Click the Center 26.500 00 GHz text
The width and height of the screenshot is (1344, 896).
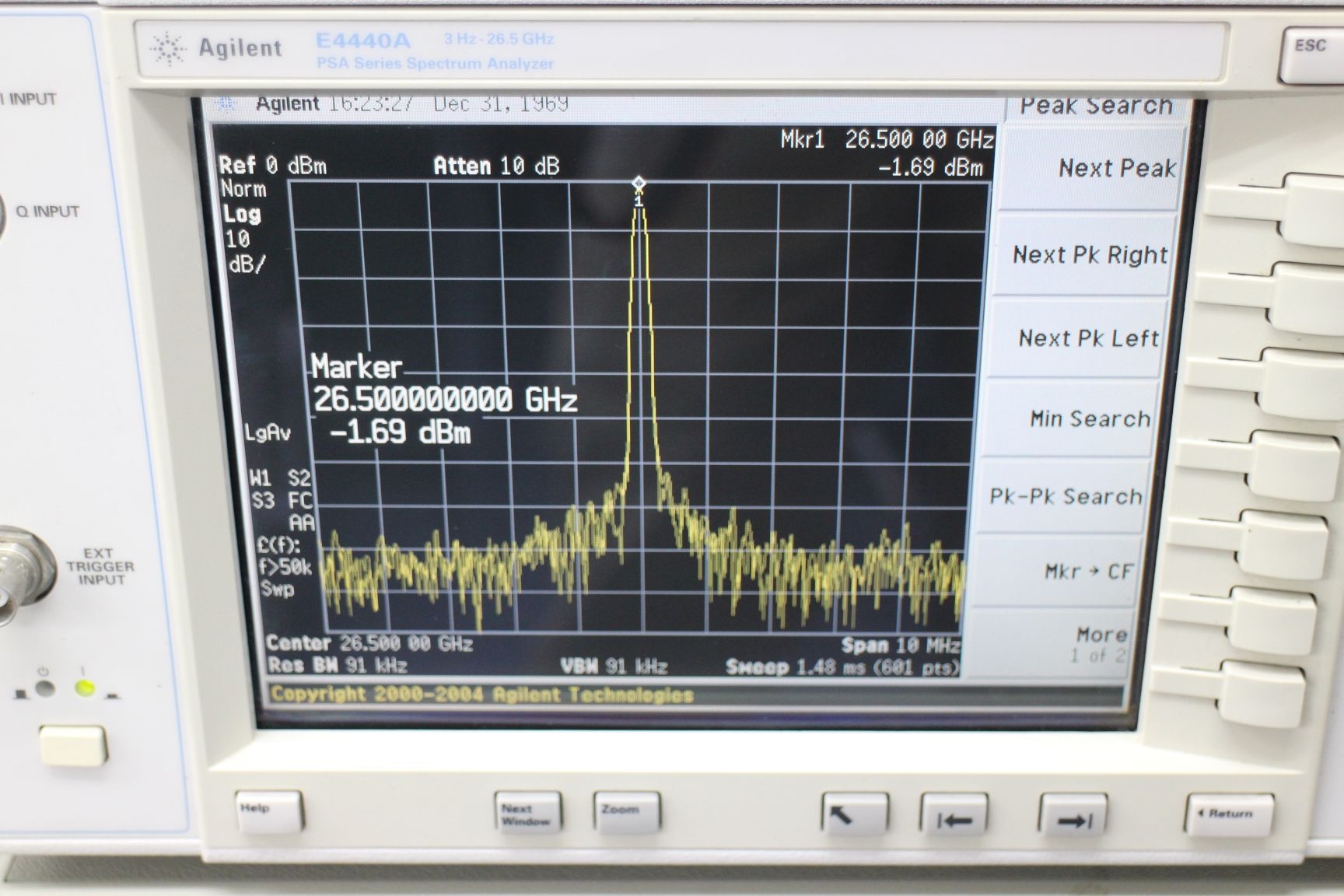[x=369, y=644]
